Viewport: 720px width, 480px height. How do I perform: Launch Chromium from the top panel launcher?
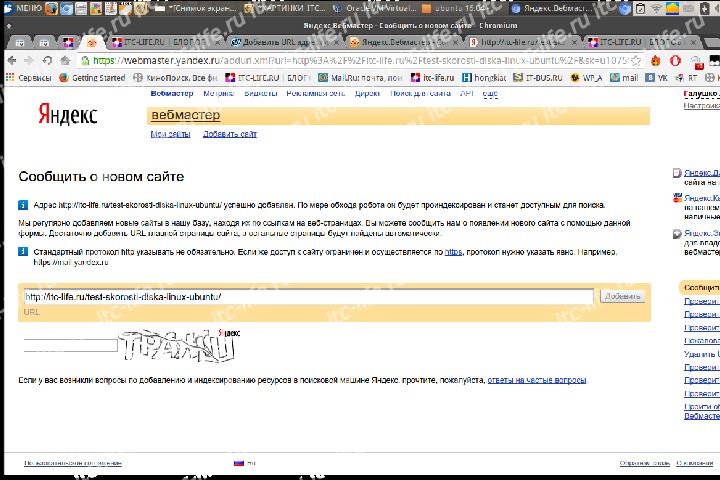click(x=66, y=8)
